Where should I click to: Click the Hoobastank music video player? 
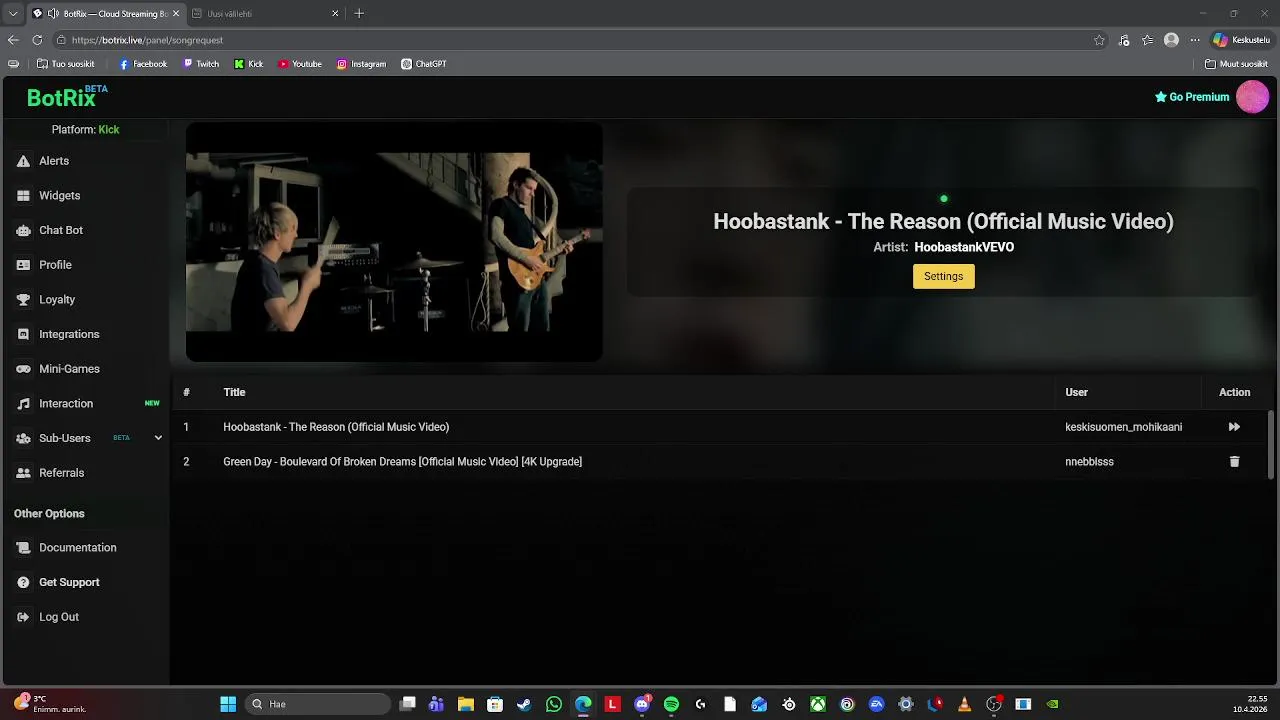(x=394, y=242)
